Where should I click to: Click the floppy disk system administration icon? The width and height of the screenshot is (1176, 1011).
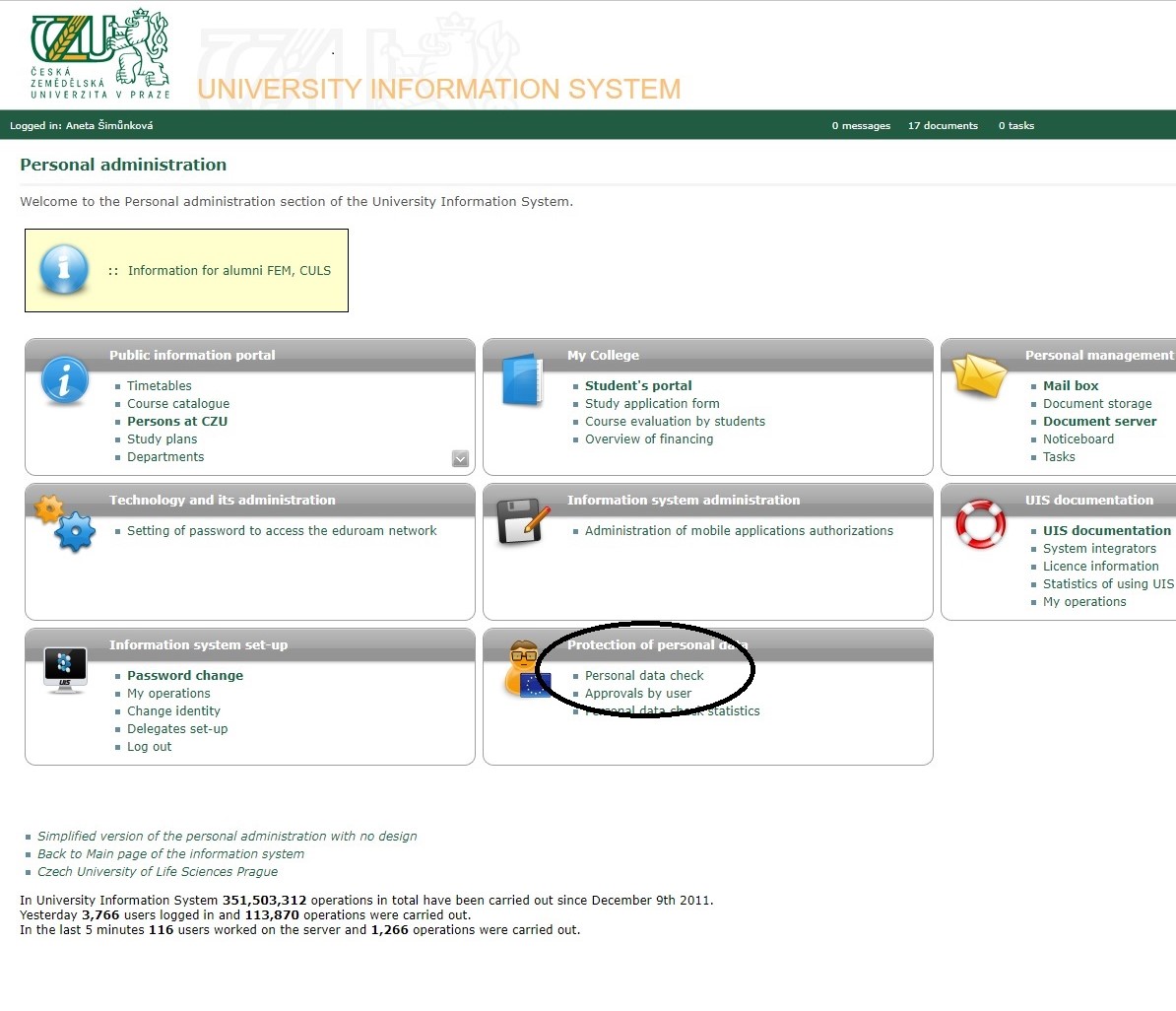522,521
